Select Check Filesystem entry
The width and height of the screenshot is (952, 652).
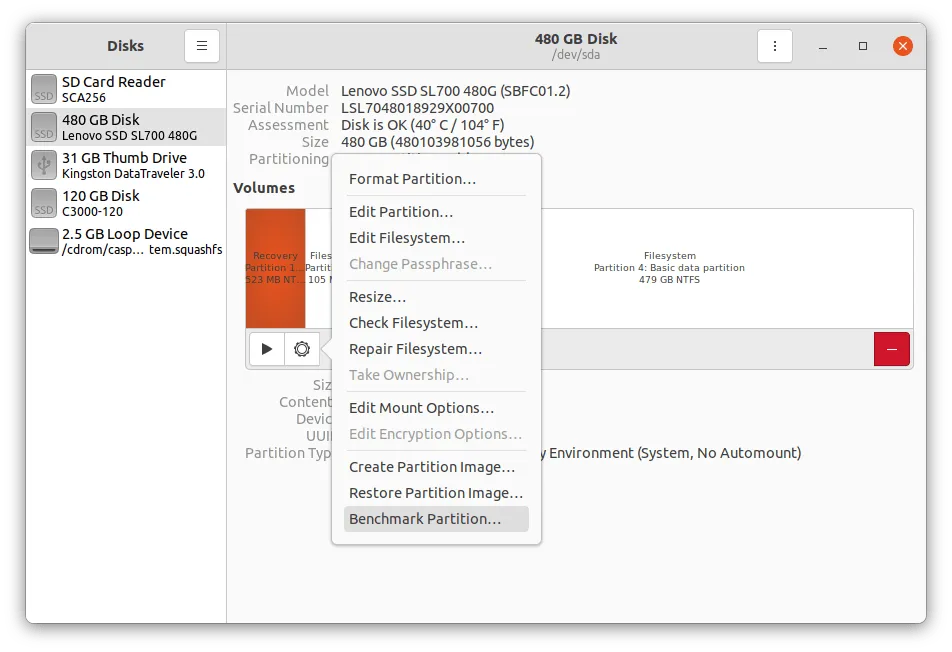(413, 322)
